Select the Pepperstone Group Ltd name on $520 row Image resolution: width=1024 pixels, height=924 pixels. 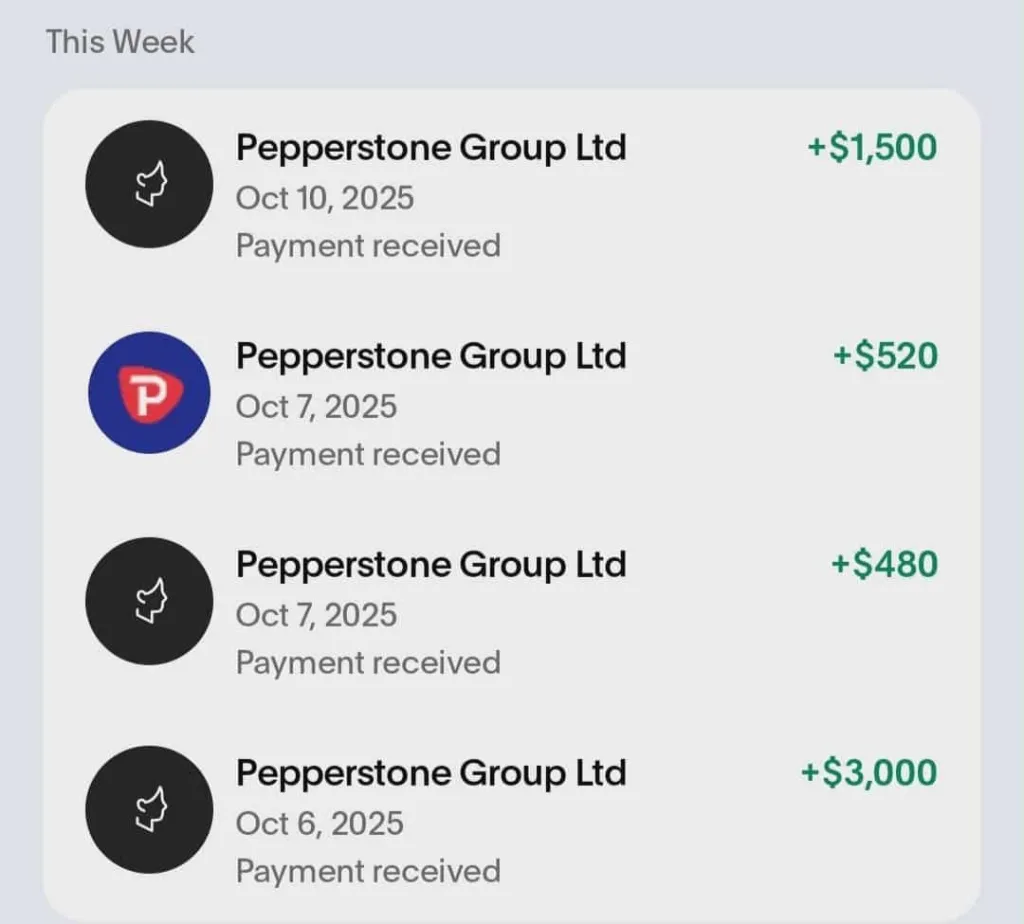pos(431,356)
